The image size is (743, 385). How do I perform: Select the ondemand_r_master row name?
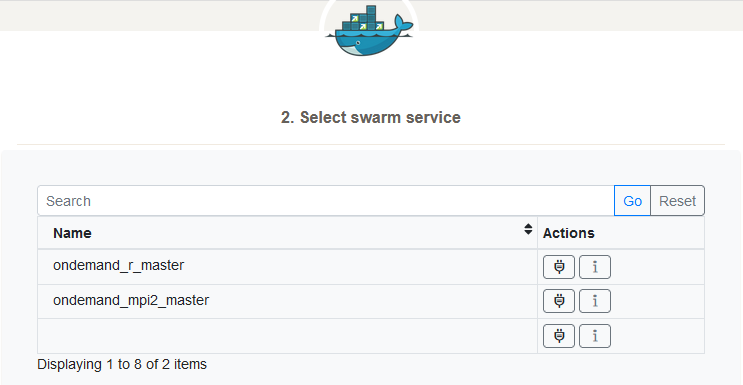pyautogui.click(x=118, y=265)
